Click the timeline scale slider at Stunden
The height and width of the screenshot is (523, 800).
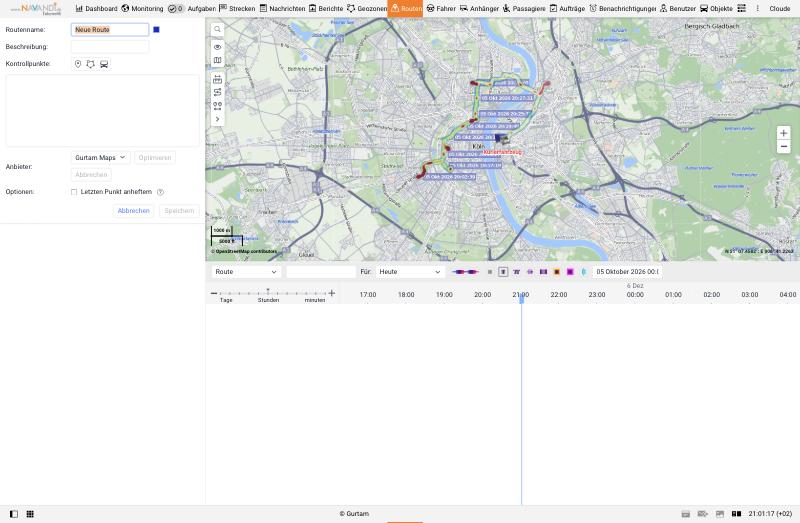268,292
